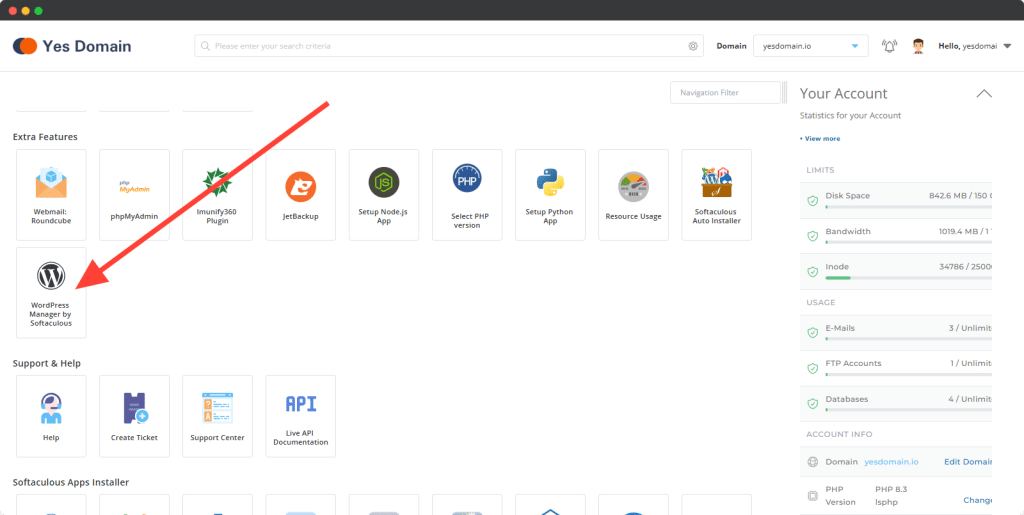The width and height of the screenshot is (1024, 515).
Task: Open Softaculous Auto Installer
Action: [716, 195]
